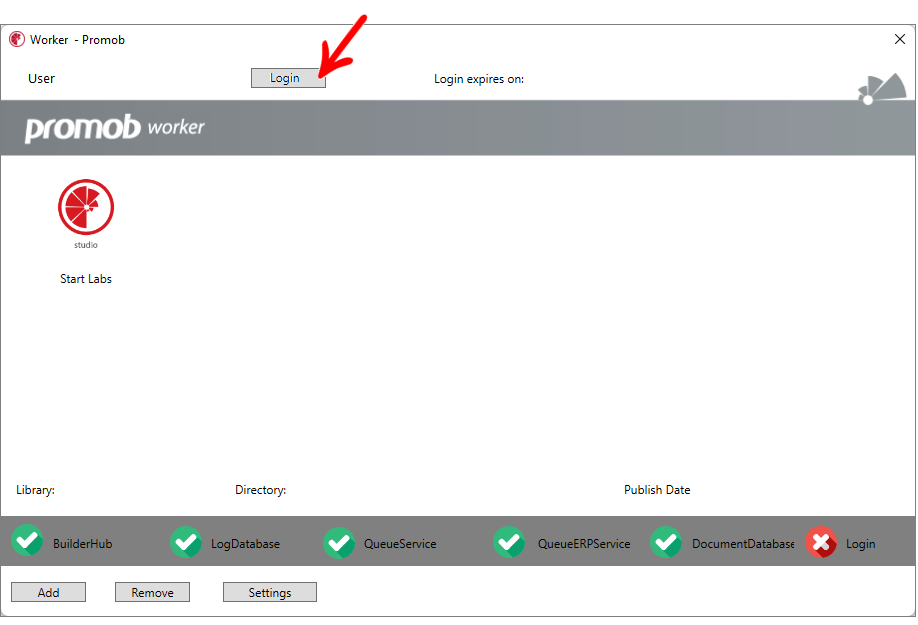Click the QueueERPService green check status icon
The width and height of the screenshot is (918, 625).
[509, 542]
